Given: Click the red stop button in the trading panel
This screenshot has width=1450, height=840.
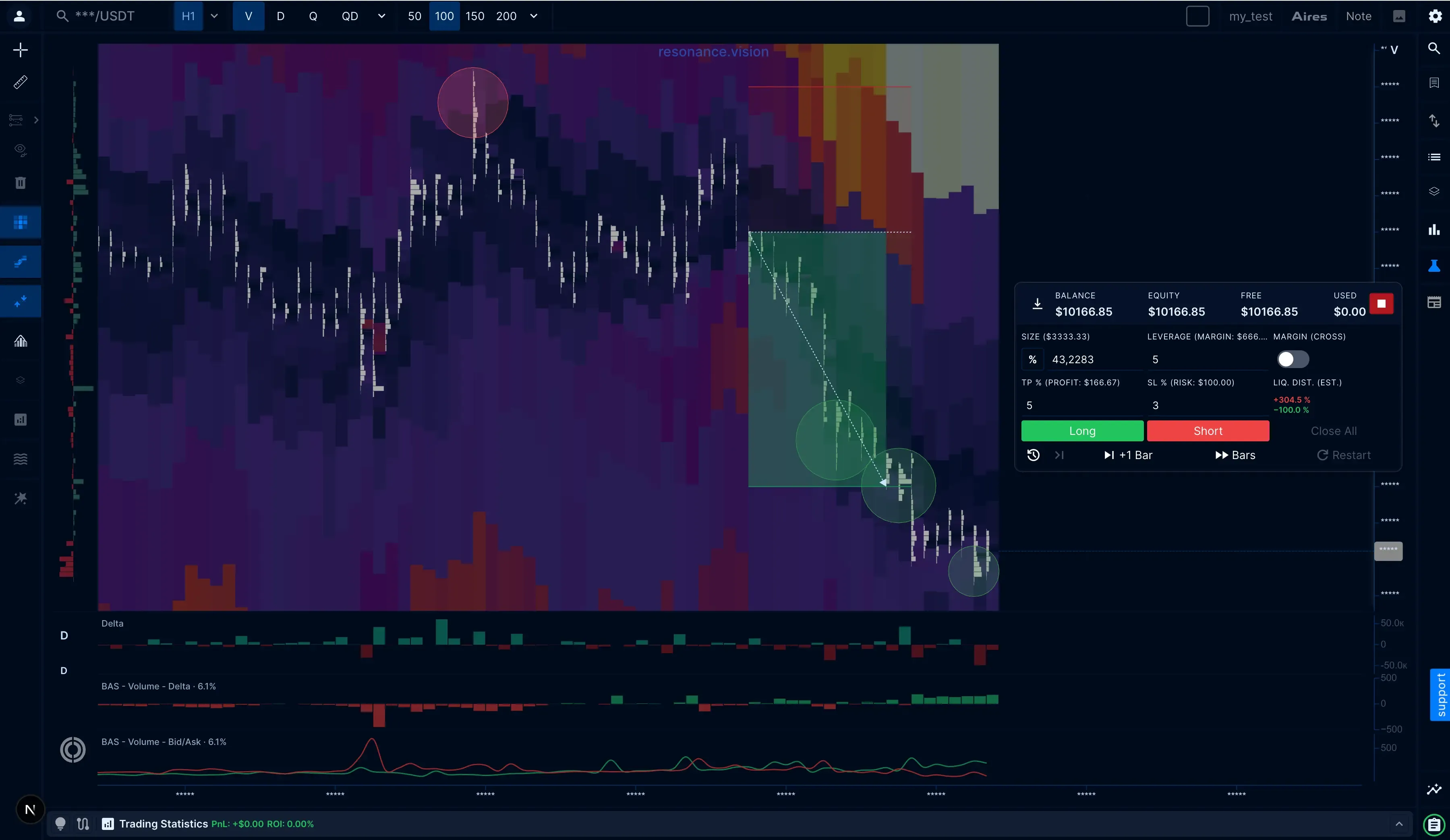Looking at the screenshot, I should [x=1382, y=304].
